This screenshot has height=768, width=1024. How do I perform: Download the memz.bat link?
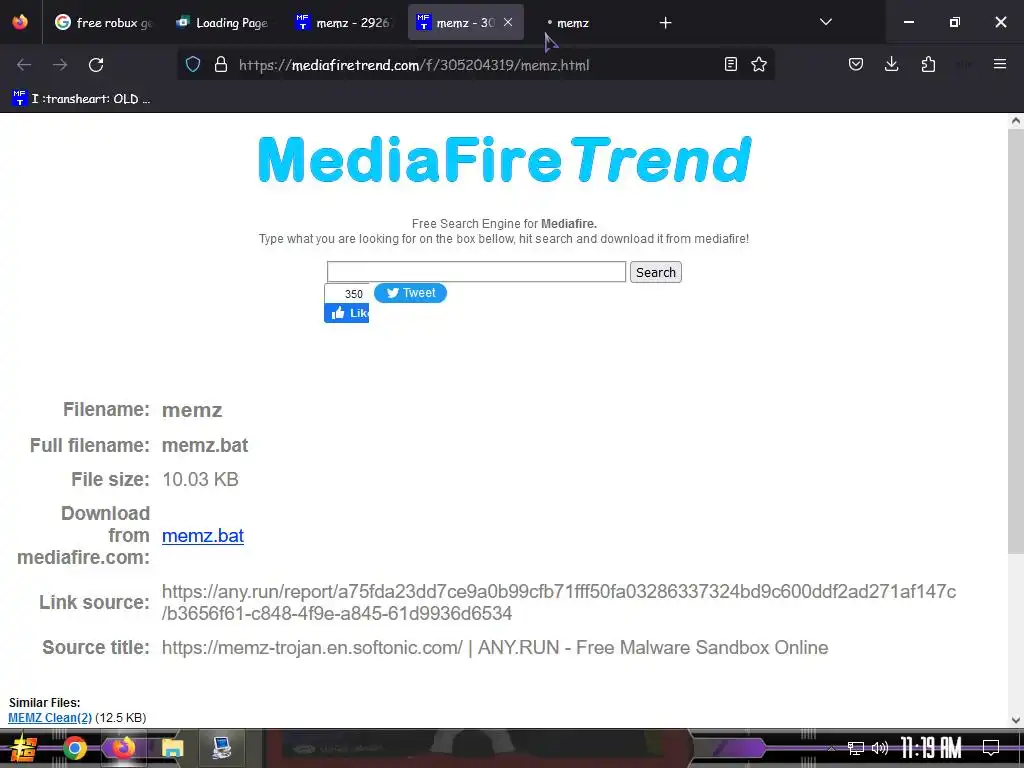pyautogui.click(x=202, y=536)
